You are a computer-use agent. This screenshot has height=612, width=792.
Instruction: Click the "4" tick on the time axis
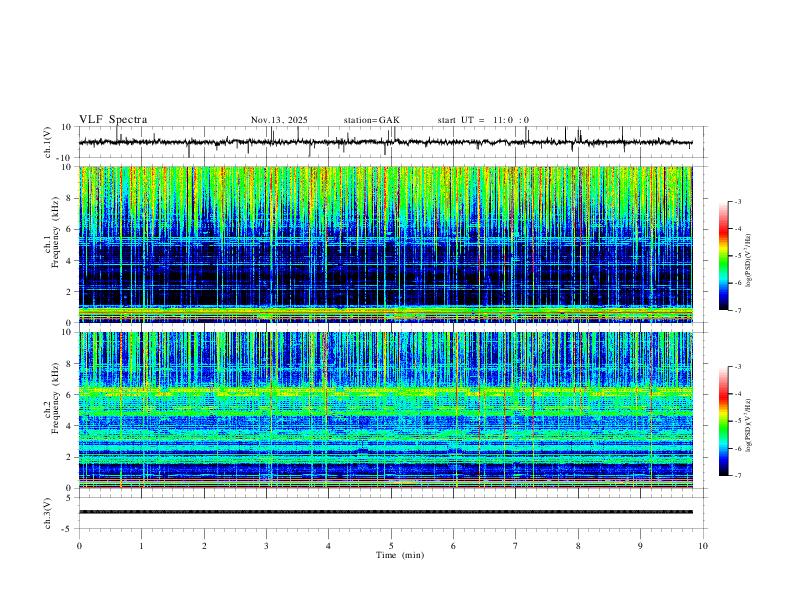[x=328, y=546]
